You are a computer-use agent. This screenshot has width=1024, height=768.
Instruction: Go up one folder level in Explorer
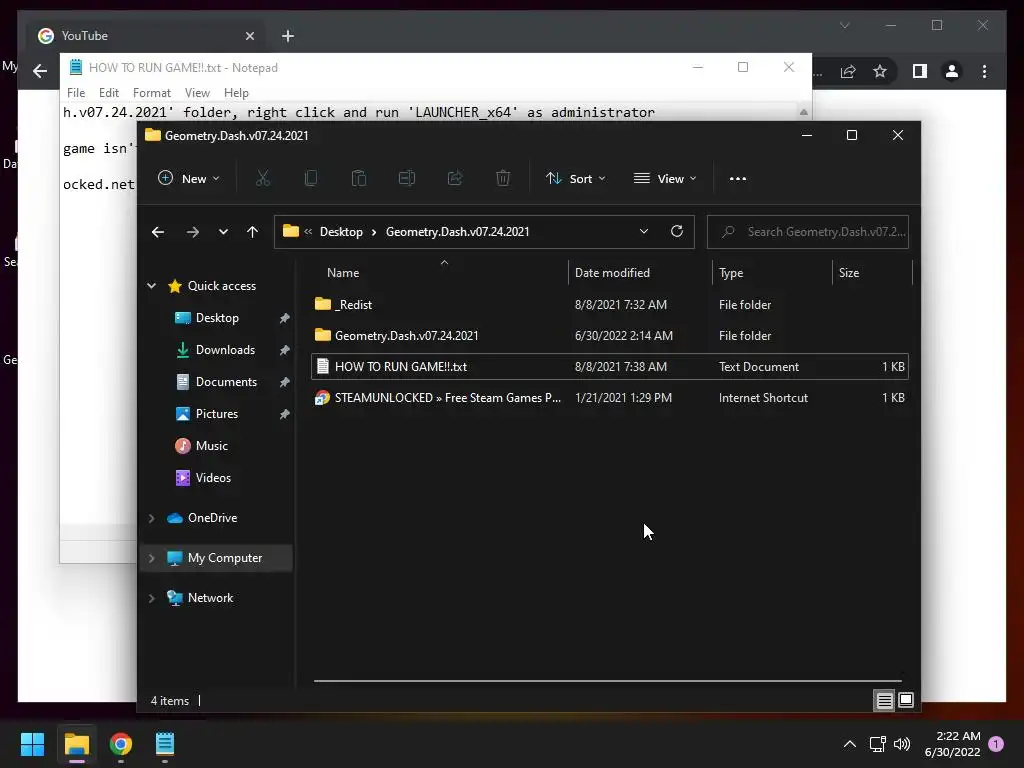[252, 232]
